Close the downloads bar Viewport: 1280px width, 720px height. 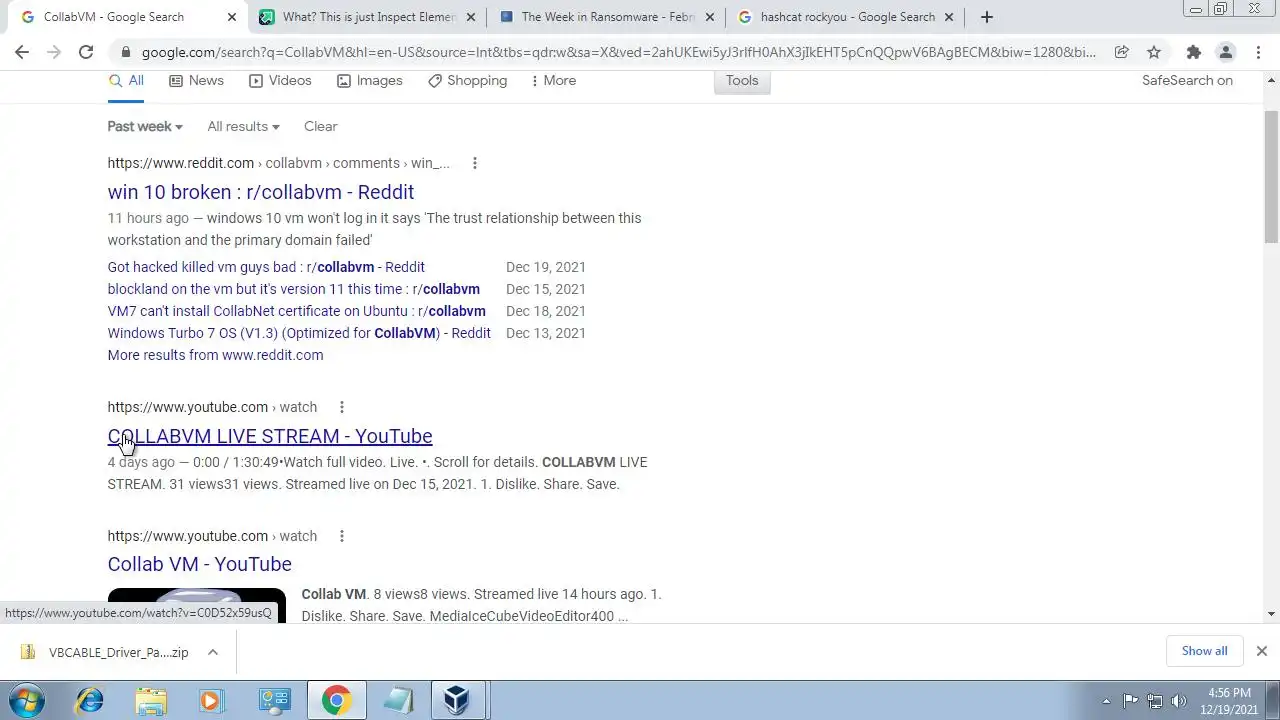1261,651
